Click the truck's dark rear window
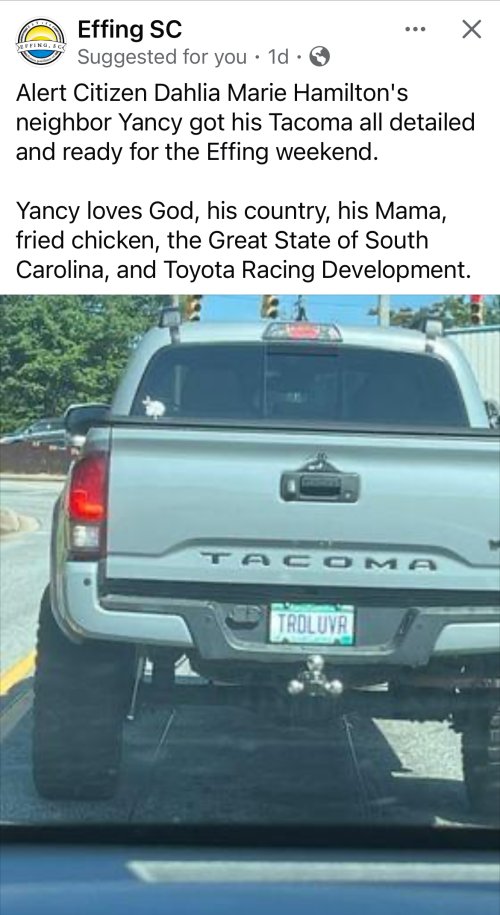Viewport: 500px width, 915px height. [299, 386]
